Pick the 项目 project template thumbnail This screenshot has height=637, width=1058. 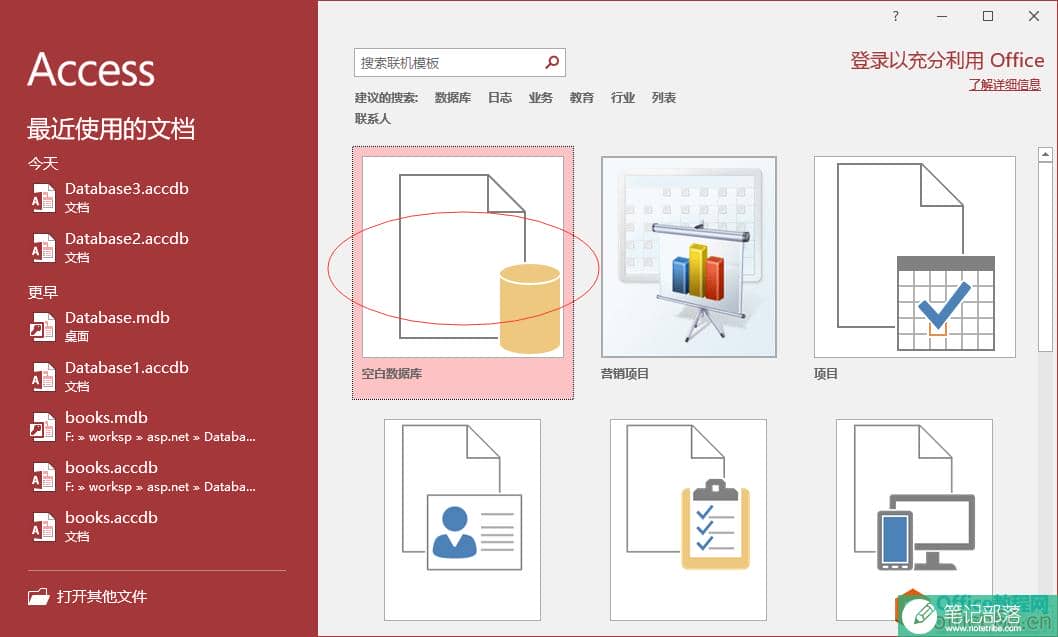point(914,256)
